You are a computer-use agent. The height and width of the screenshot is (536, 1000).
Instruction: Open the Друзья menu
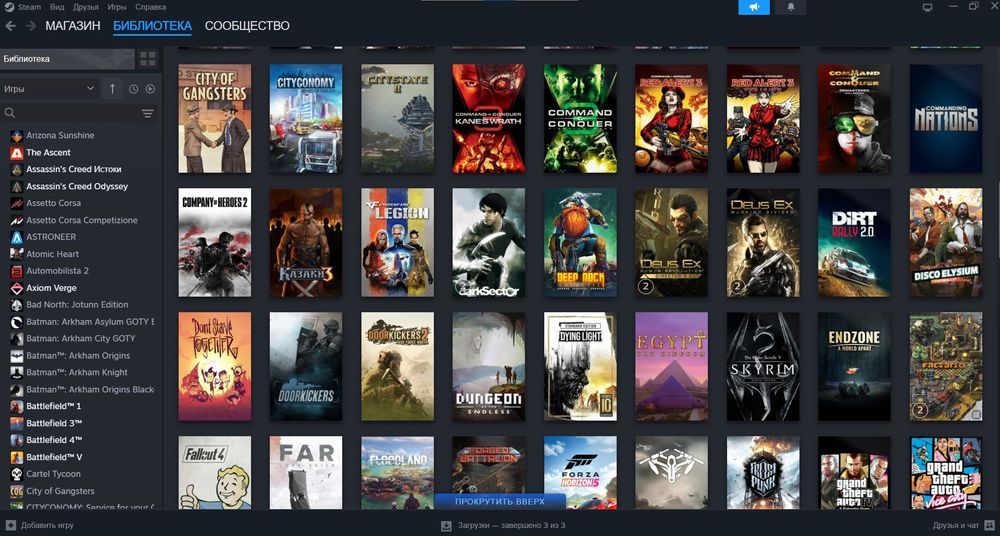coord(85,7)
